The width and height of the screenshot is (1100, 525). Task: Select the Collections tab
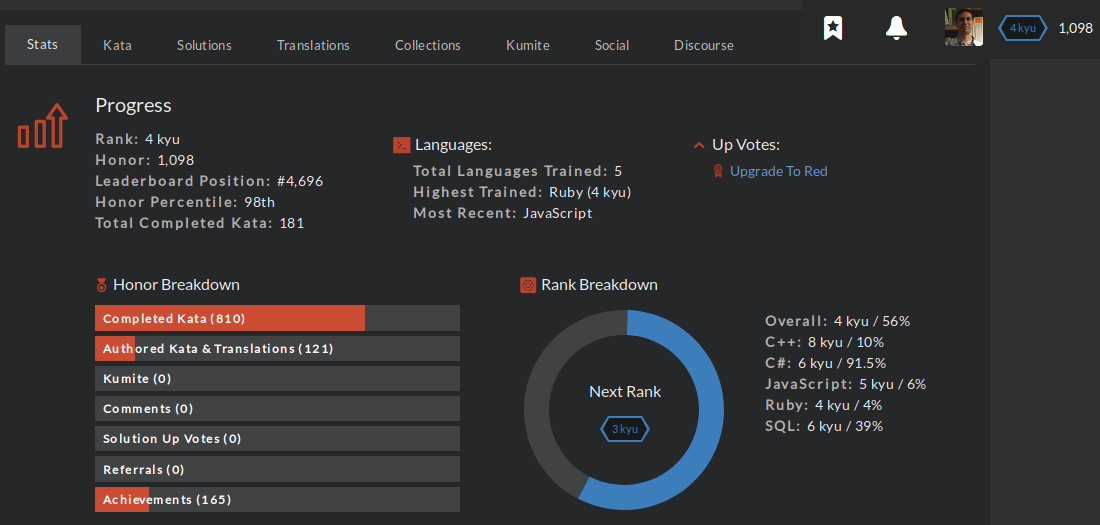tap(427, 45)
